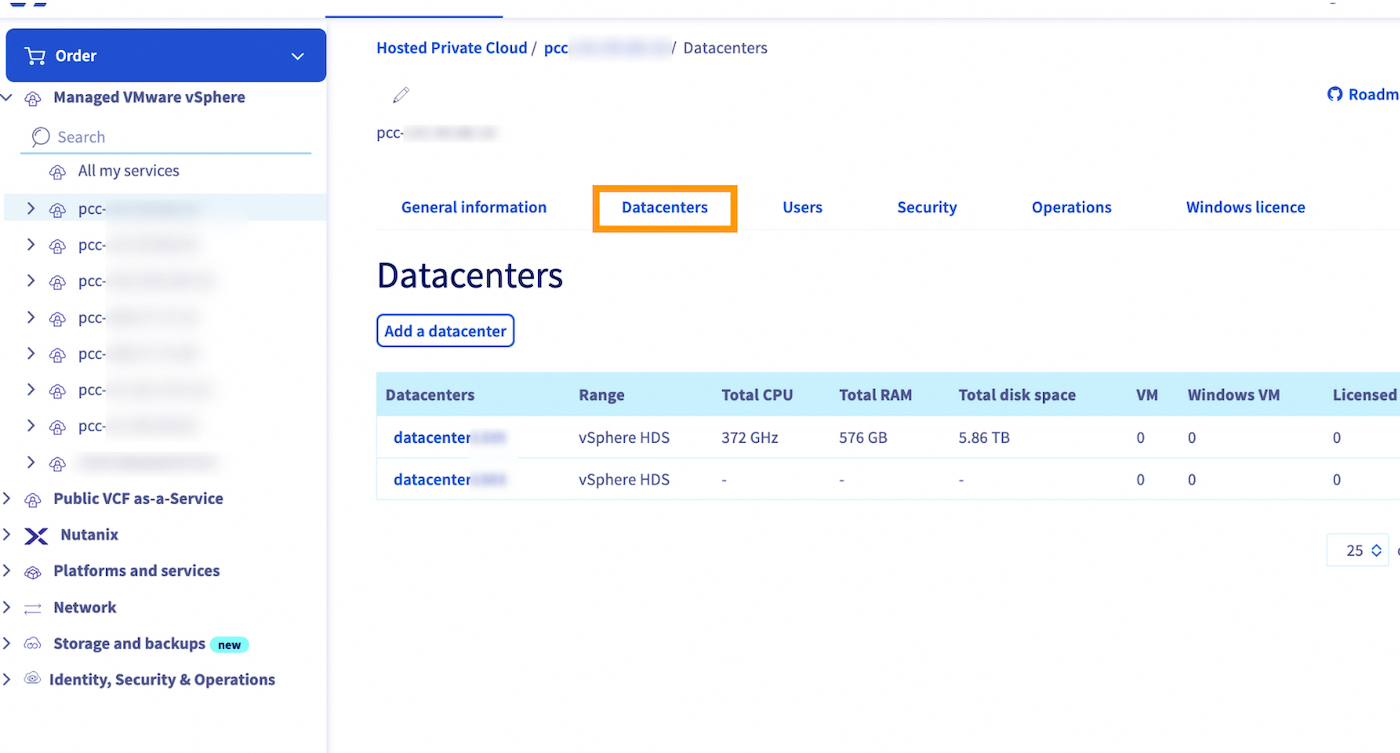Viewport: 1400px width, 753px height.
Task: Open the Security tab
Action: click(x=927, y=207)
